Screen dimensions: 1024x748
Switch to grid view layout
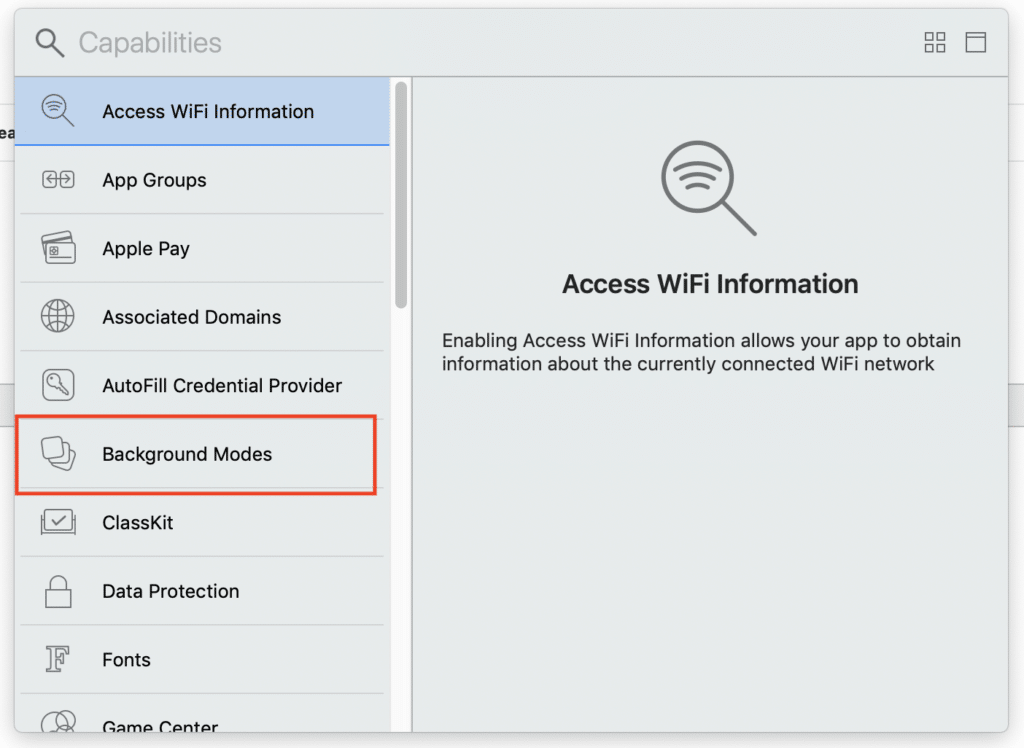[x=935, y=42]
